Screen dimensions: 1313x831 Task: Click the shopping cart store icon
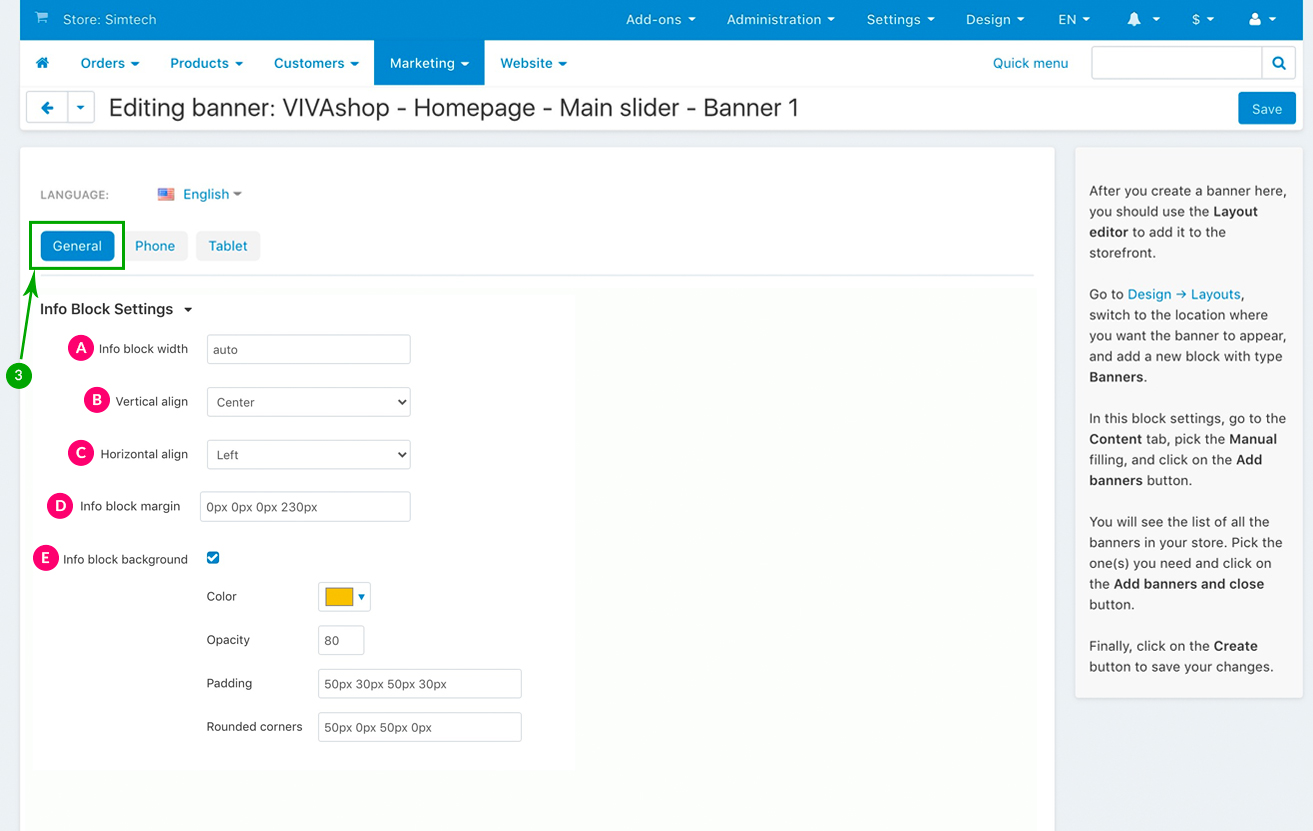pyautogui.click(x=41, y=18)
